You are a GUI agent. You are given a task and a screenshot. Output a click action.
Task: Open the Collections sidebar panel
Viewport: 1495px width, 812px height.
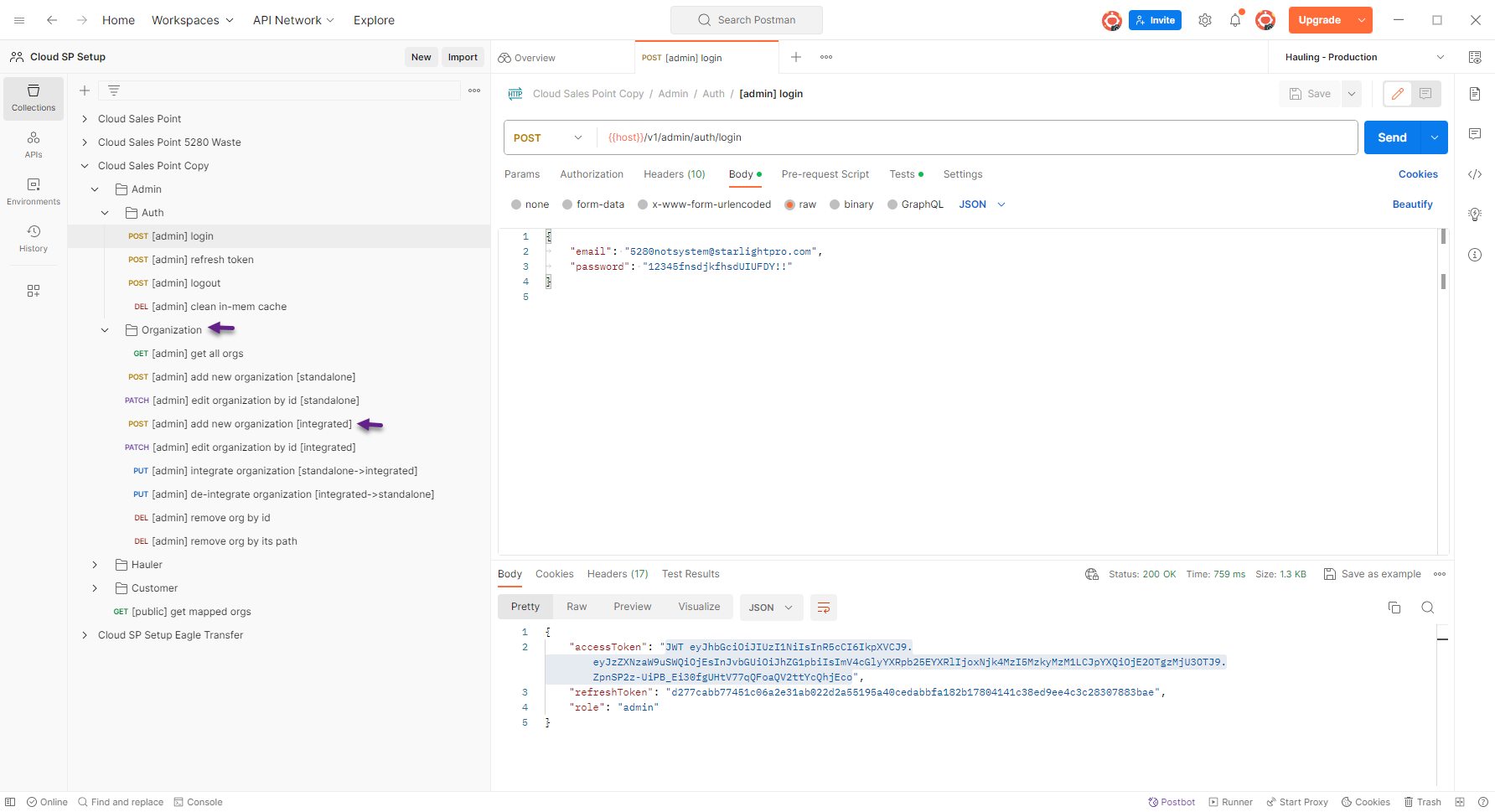click(x=34, y=98)
